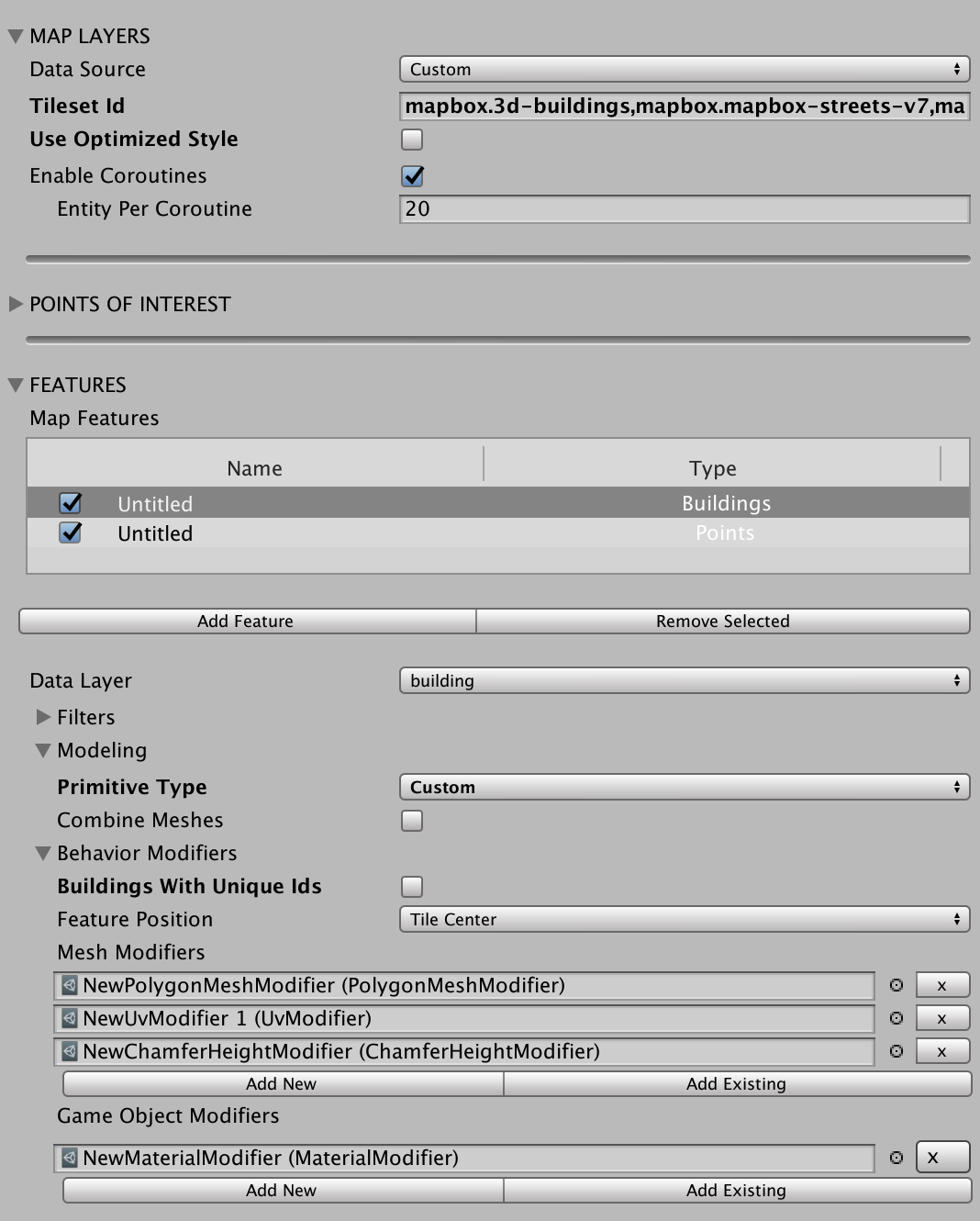Click the script icon on NewChamferHeightModifier
The height and width of the screenshot is (1221, 980).
(68, 1051)
